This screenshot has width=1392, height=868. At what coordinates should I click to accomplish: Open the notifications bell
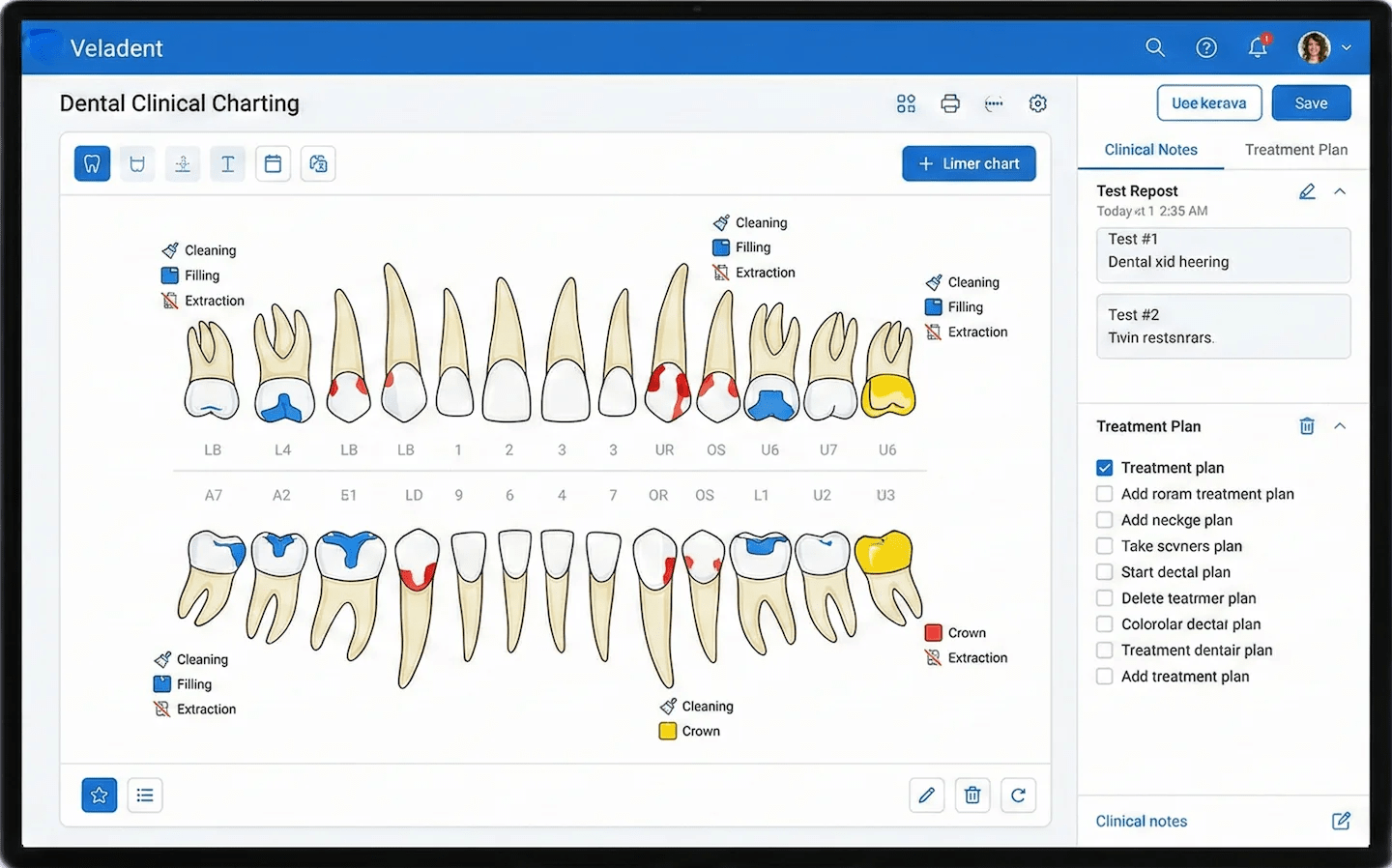coord(1258,47)
